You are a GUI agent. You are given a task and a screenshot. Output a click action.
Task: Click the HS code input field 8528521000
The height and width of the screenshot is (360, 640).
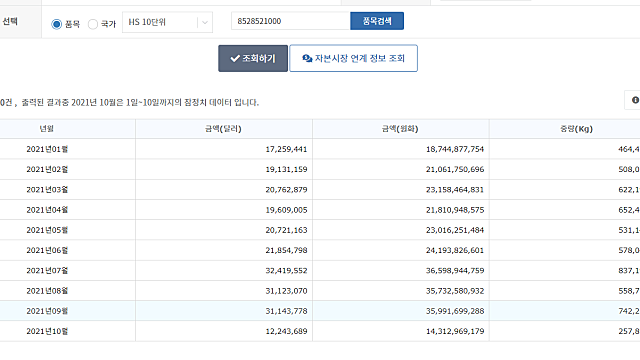291,21
